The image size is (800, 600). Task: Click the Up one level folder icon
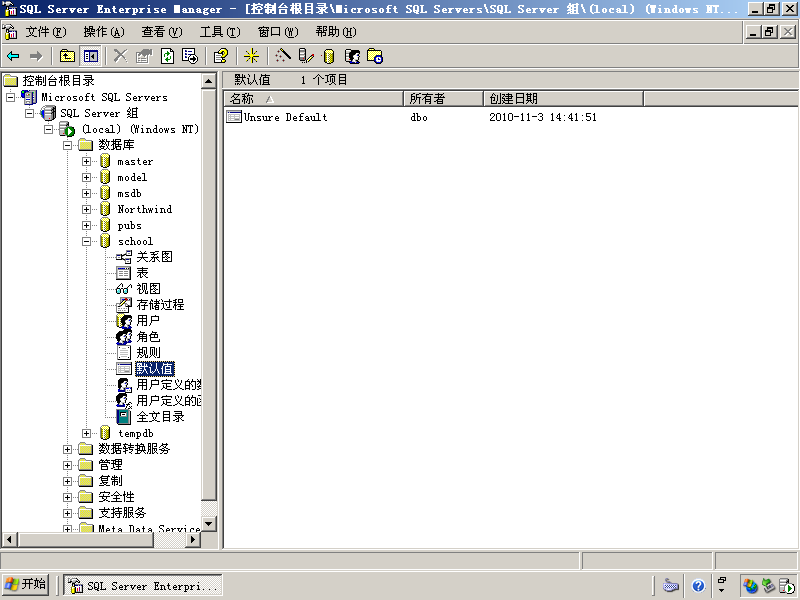[67, 56]
